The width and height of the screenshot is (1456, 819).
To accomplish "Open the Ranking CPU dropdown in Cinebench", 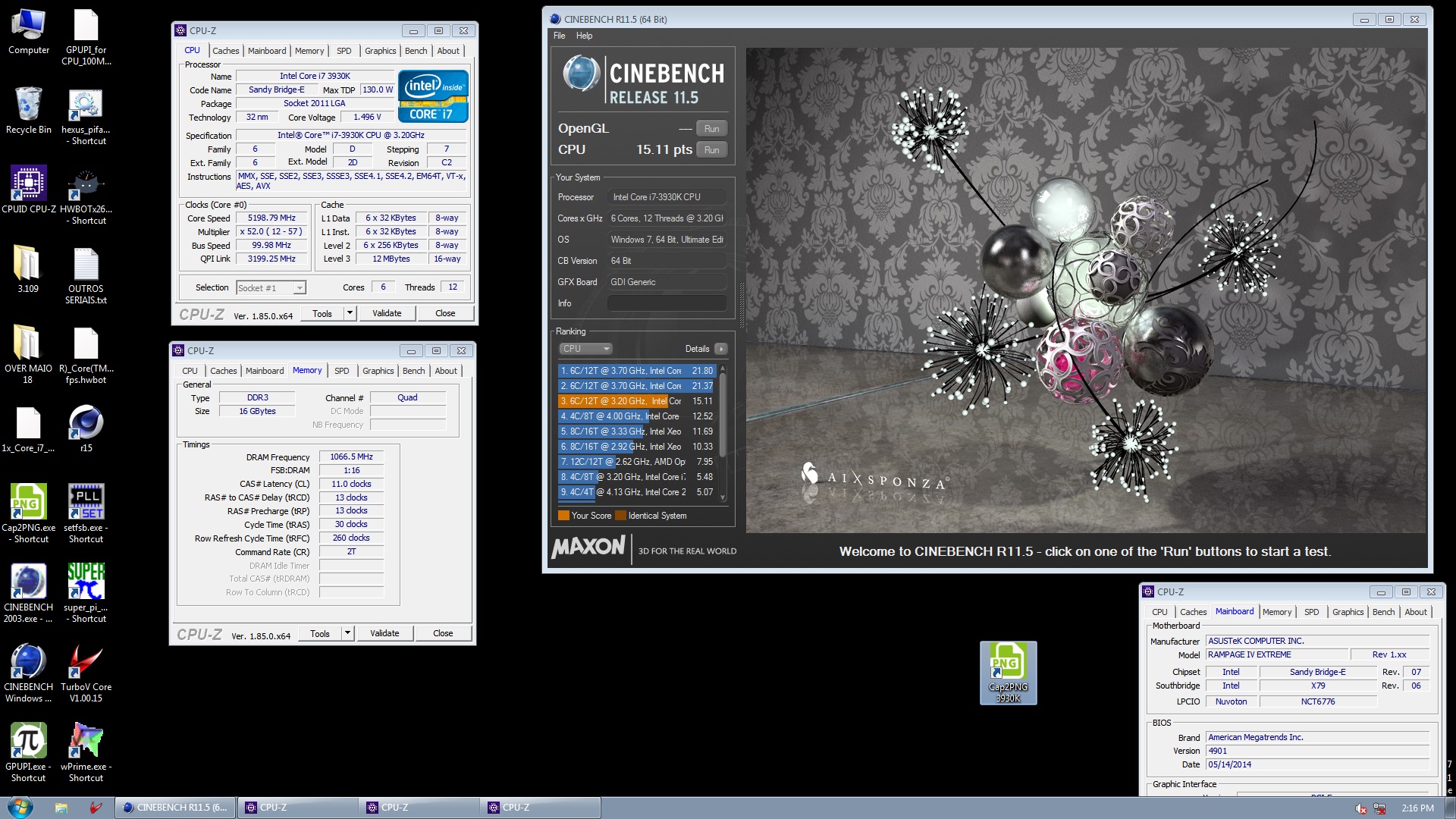I will tap(585, 349).
